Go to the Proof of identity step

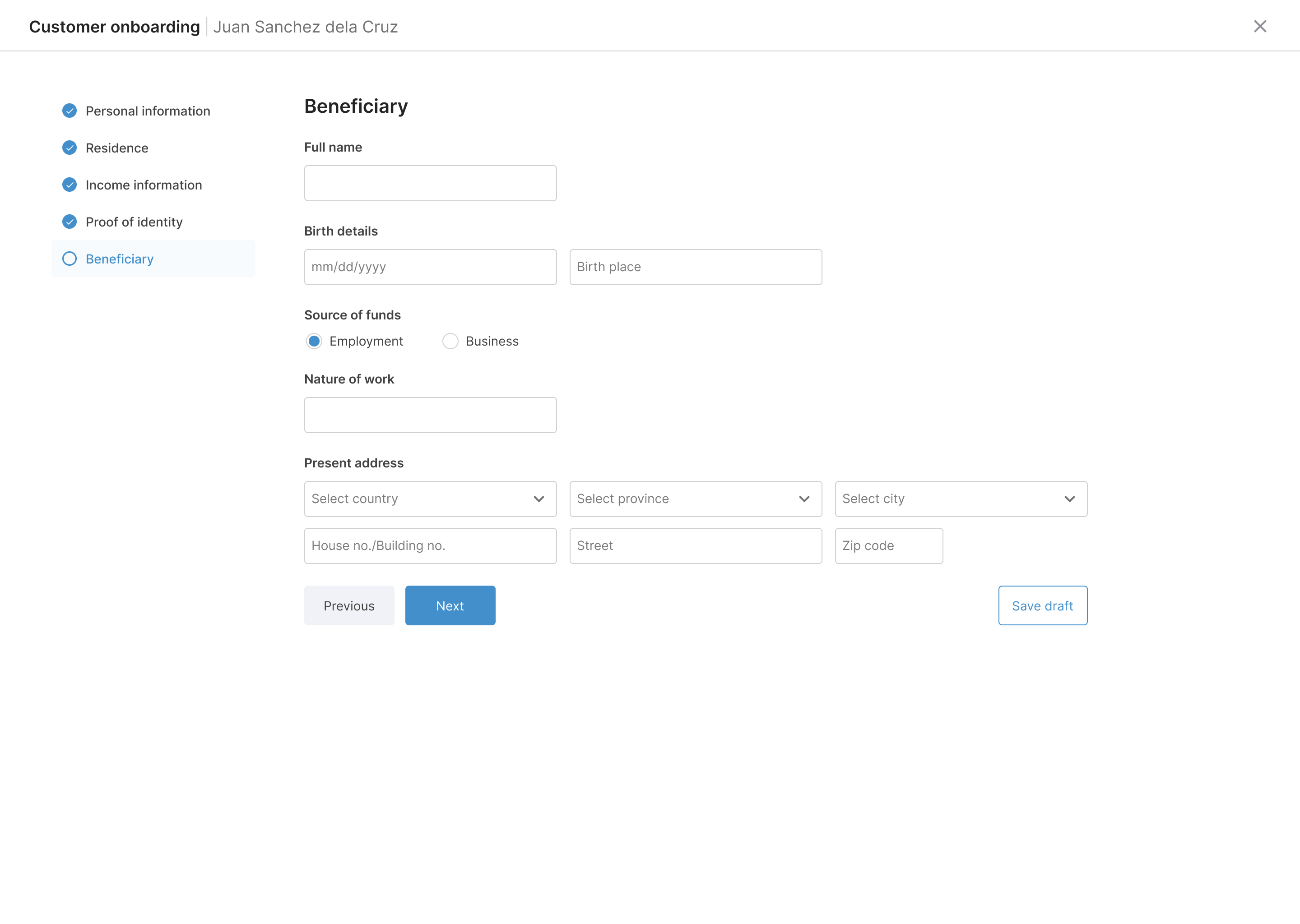[x=135, y=222]
